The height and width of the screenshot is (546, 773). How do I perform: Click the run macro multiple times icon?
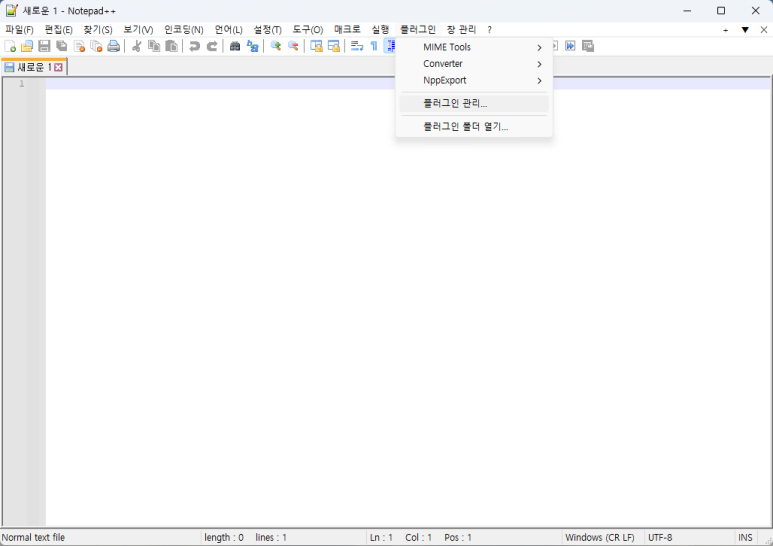coord(570,46)
